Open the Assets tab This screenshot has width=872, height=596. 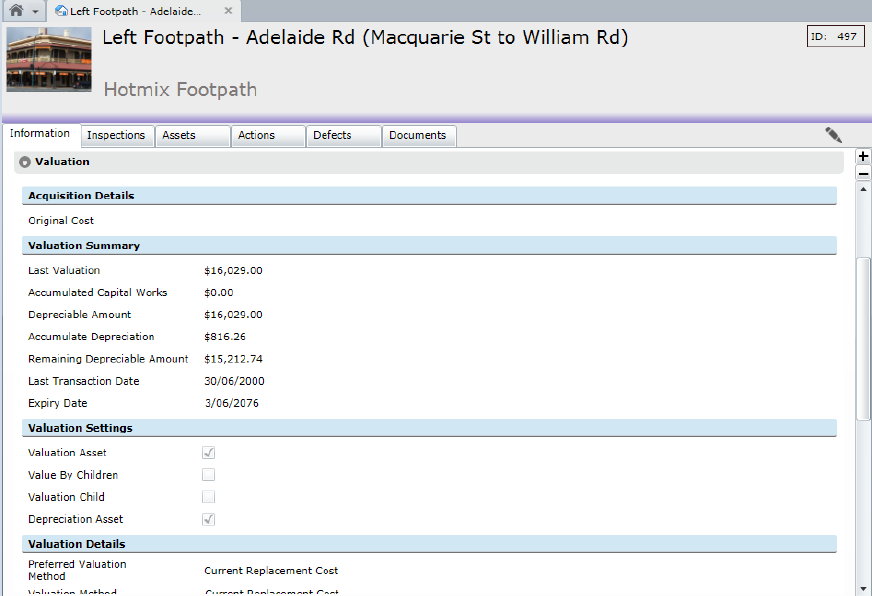coord(192,136)
